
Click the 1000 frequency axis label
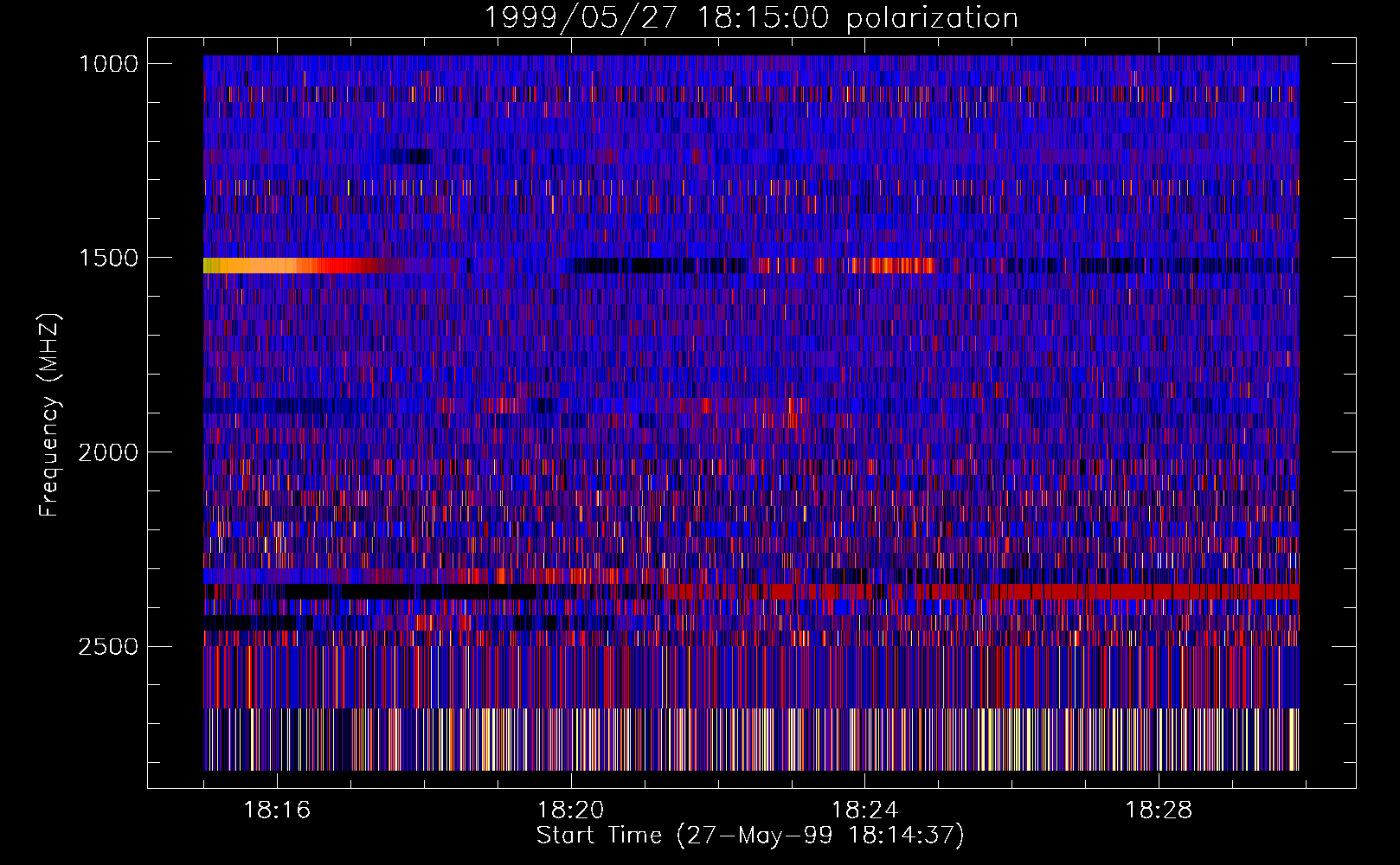coord(109,64)
